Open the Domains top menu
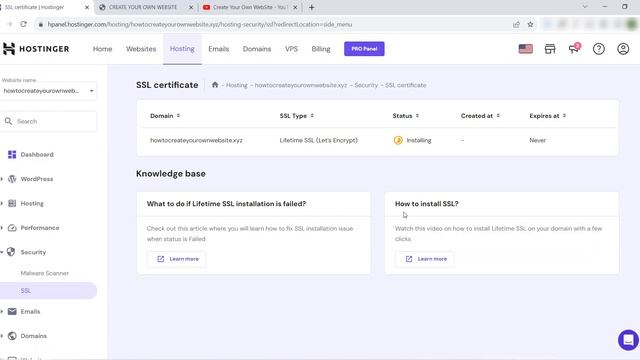Image resolution: width=640 pixels, height=360 pixels. (257, 49)
